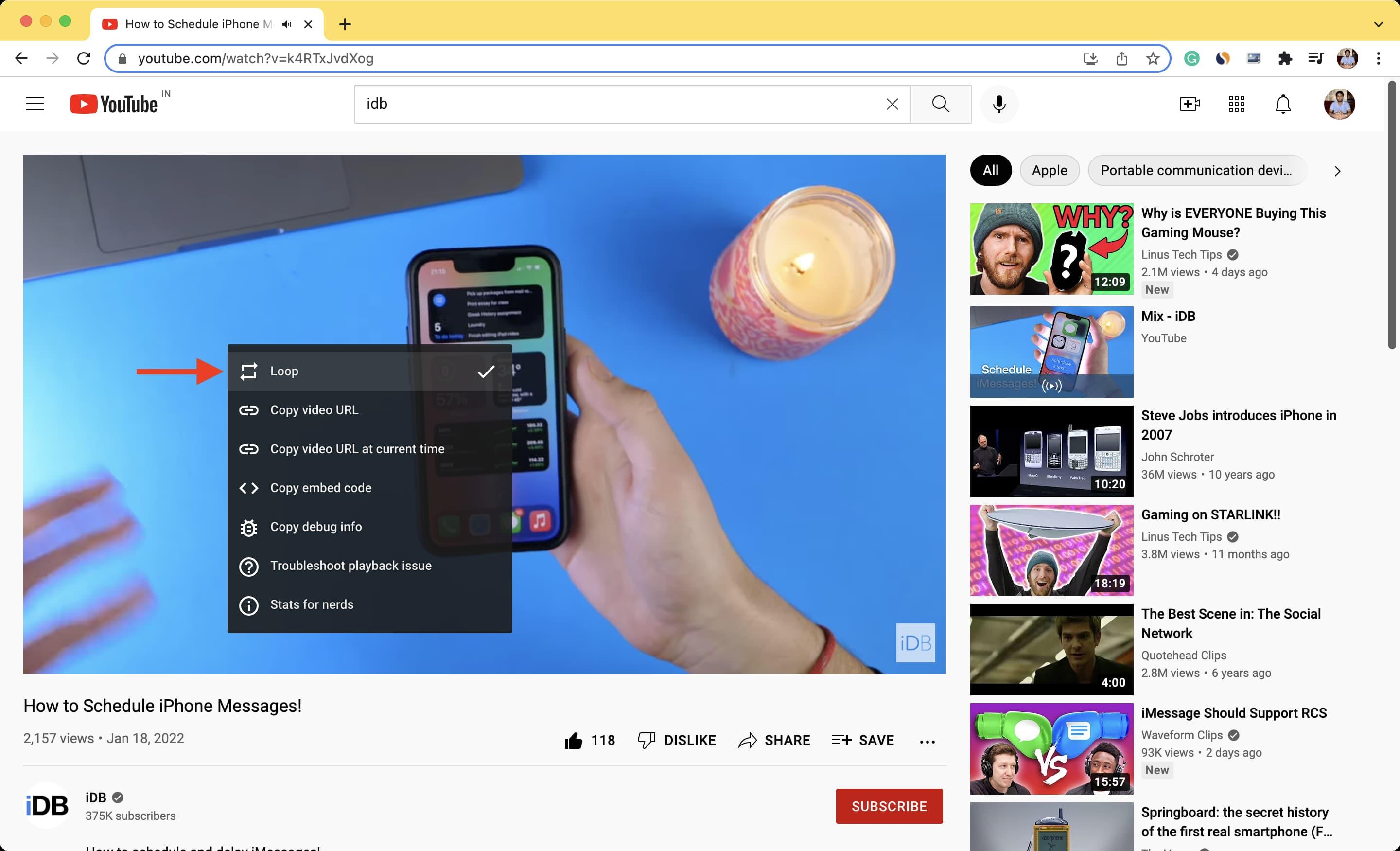Click the red SUBSCRIBE button
Image resolution: width=1400 pixels, height=851 pixels.
coord(889,806)
